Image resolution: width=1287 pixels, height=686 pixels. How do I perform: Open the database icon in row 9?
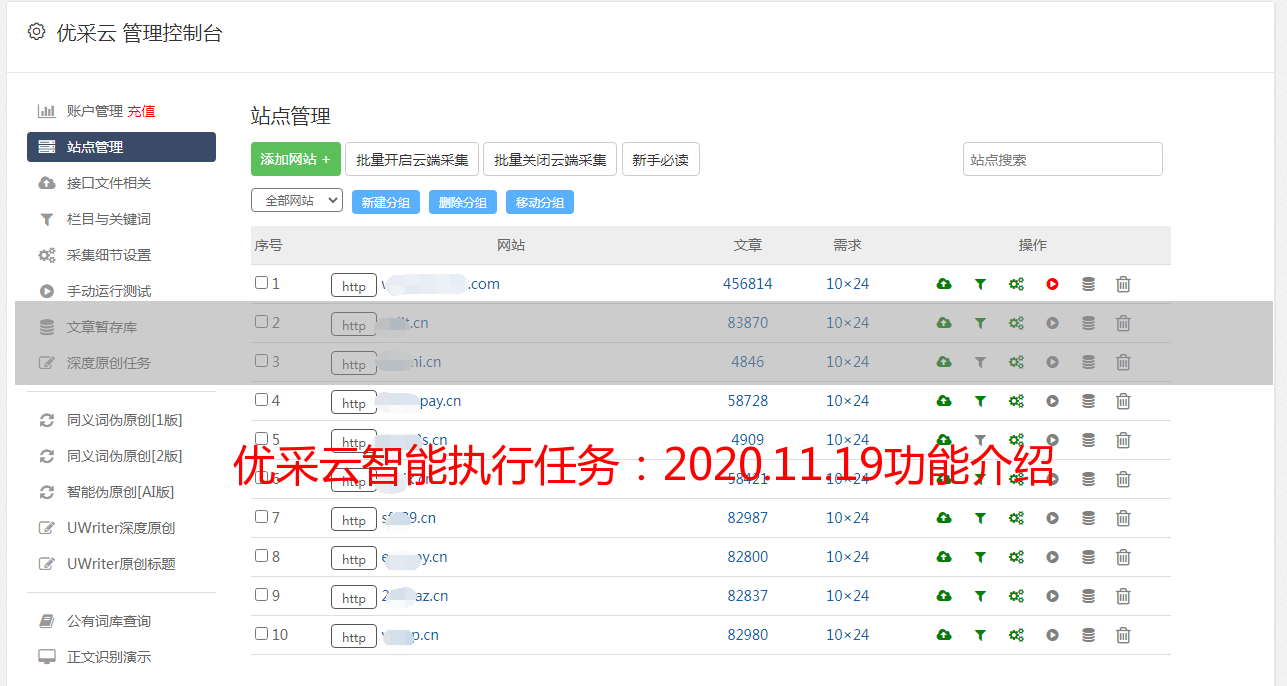click(x=1088, y=596)
